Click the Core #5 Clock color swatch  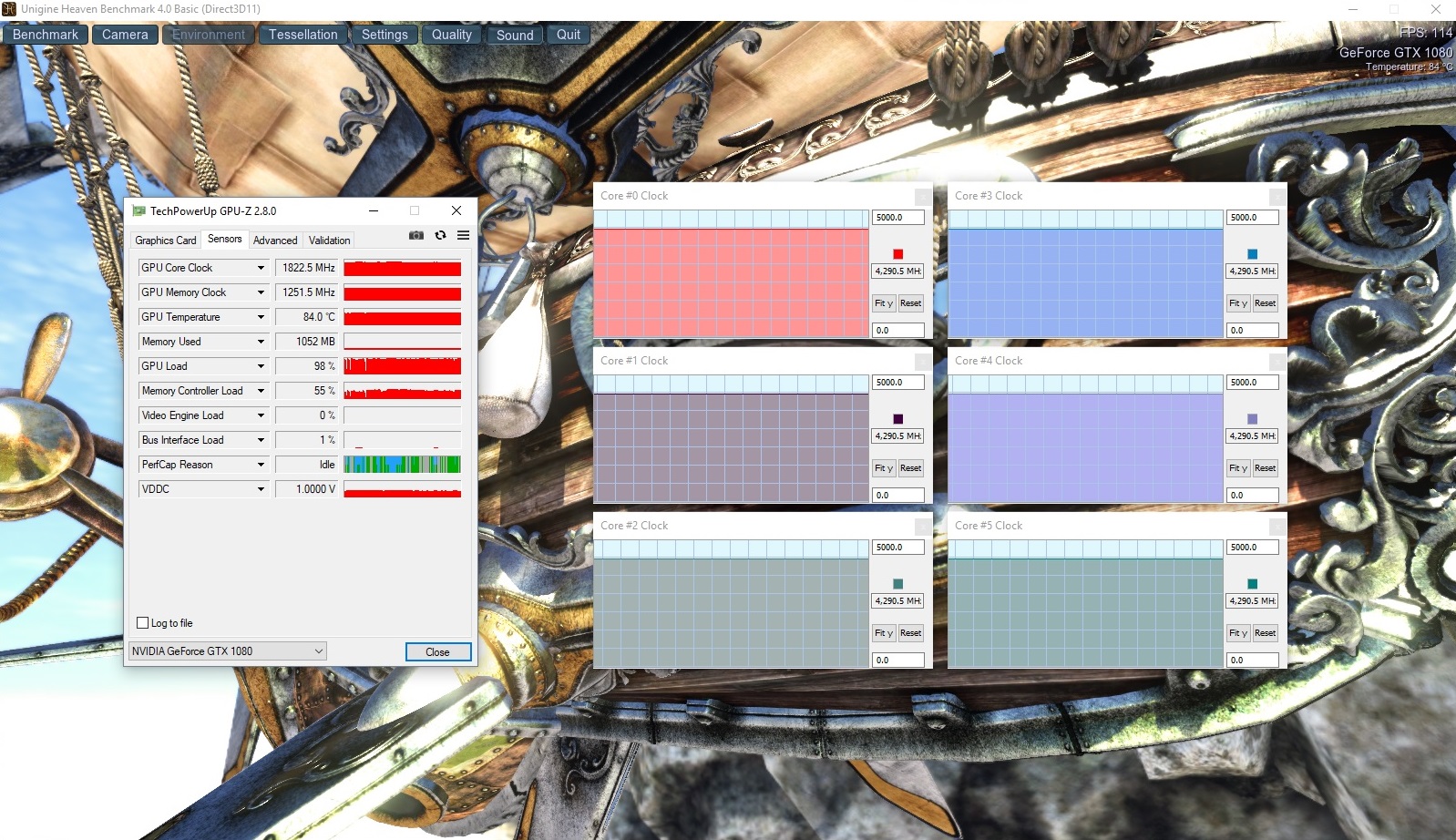pos(1253,584)
